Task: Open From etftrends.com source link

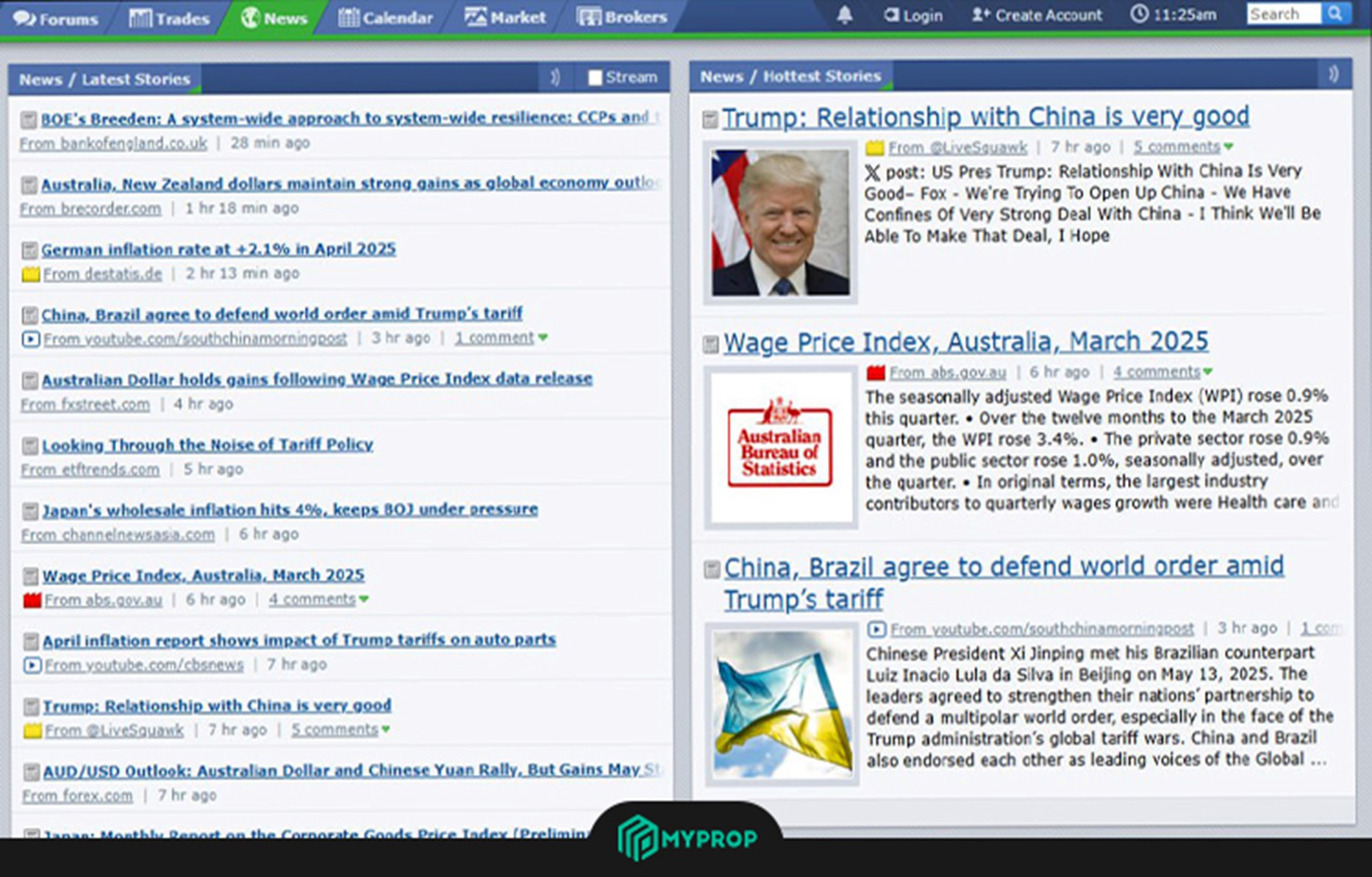Action: [x=90, y=469]
